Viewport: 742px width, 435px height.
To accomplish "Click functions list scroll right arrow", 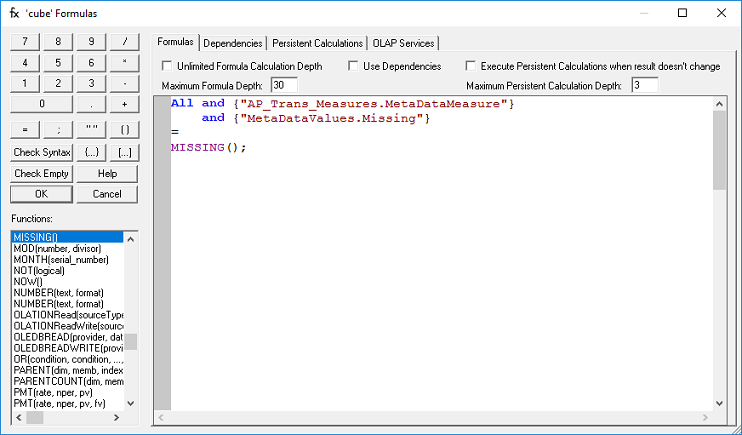I will (x=116, y=417).
